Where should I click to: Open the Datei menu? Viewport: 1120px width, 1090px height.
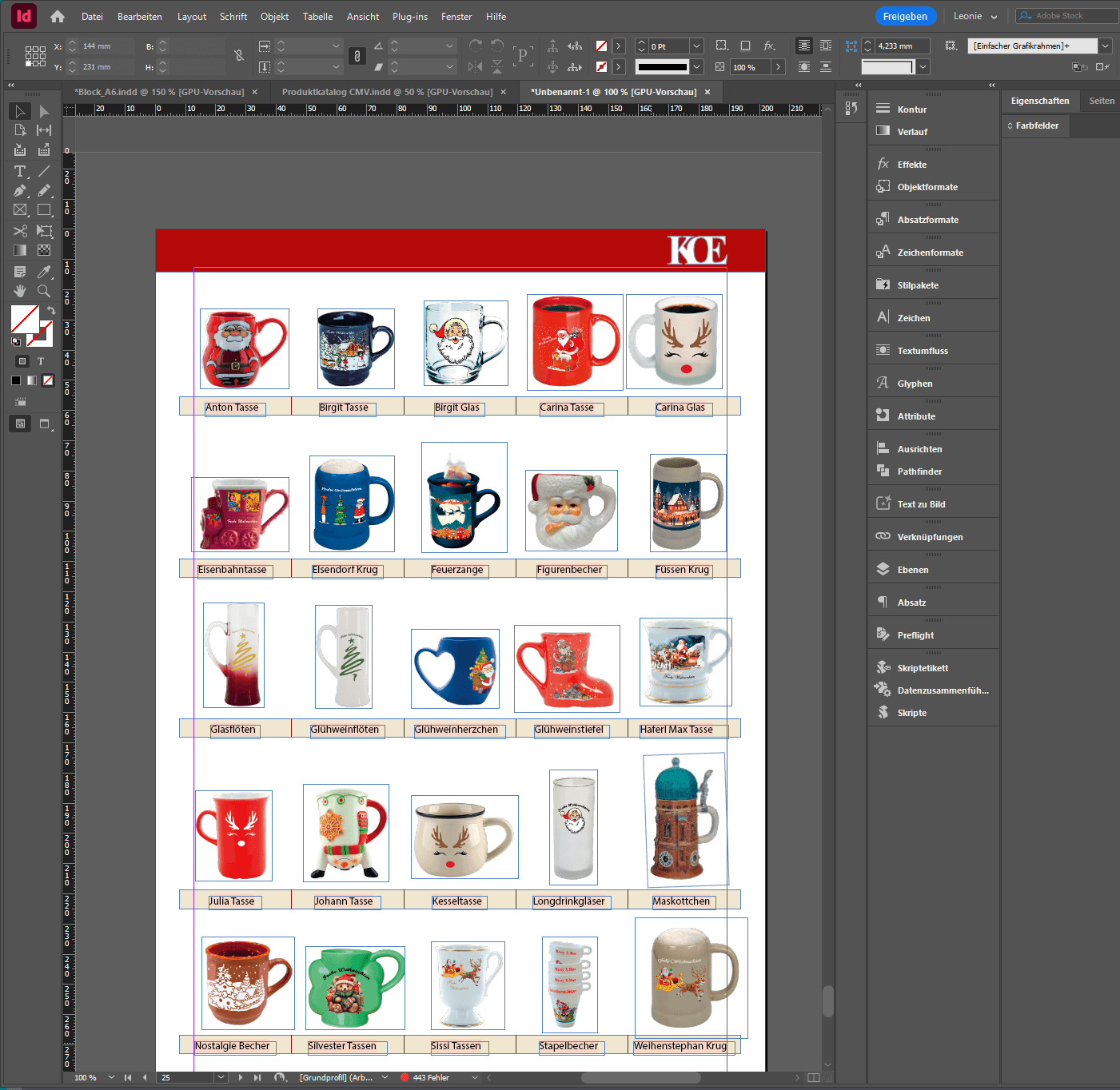coord(92,16)
